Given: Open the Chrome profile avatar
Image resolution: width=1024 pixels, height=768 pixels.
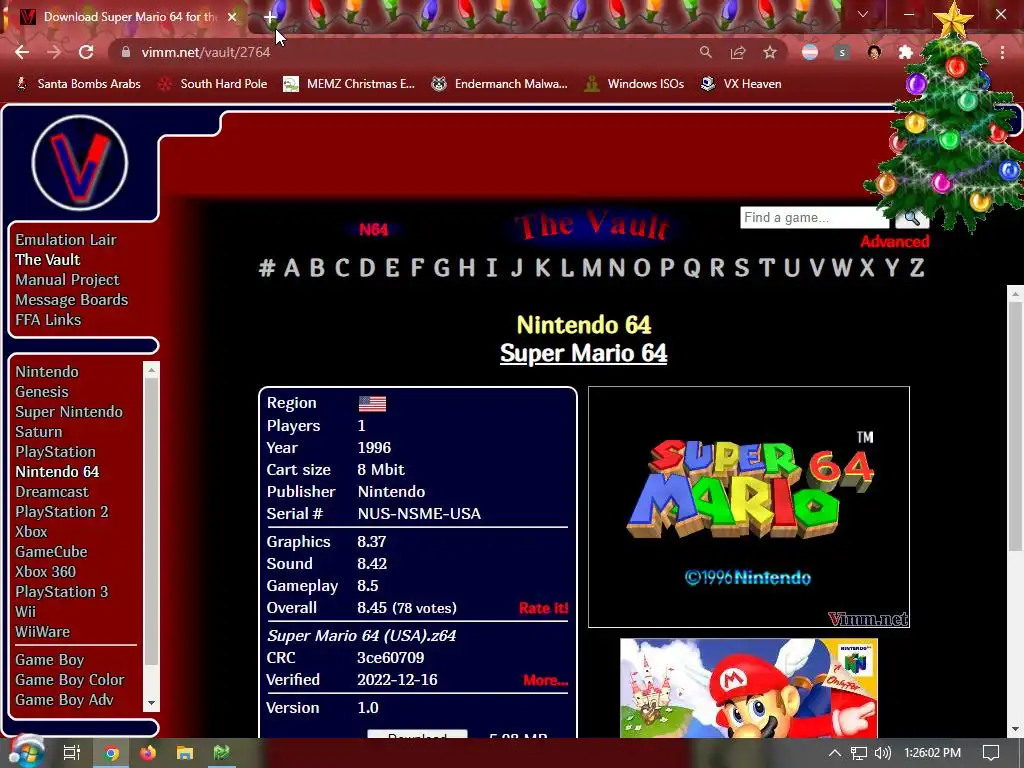Looking at the screenshot, I should coord(874,52).
